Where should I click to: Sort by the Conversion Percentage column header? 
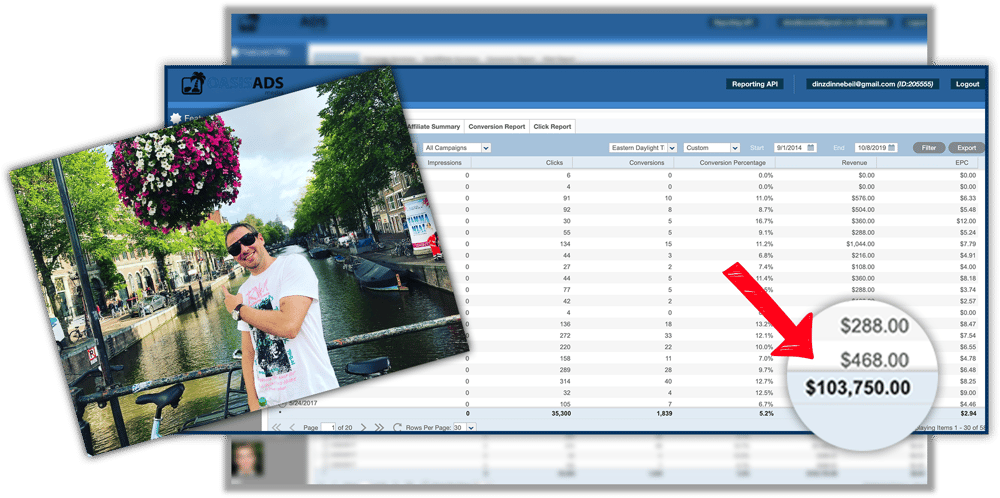(x=732, y=163)
